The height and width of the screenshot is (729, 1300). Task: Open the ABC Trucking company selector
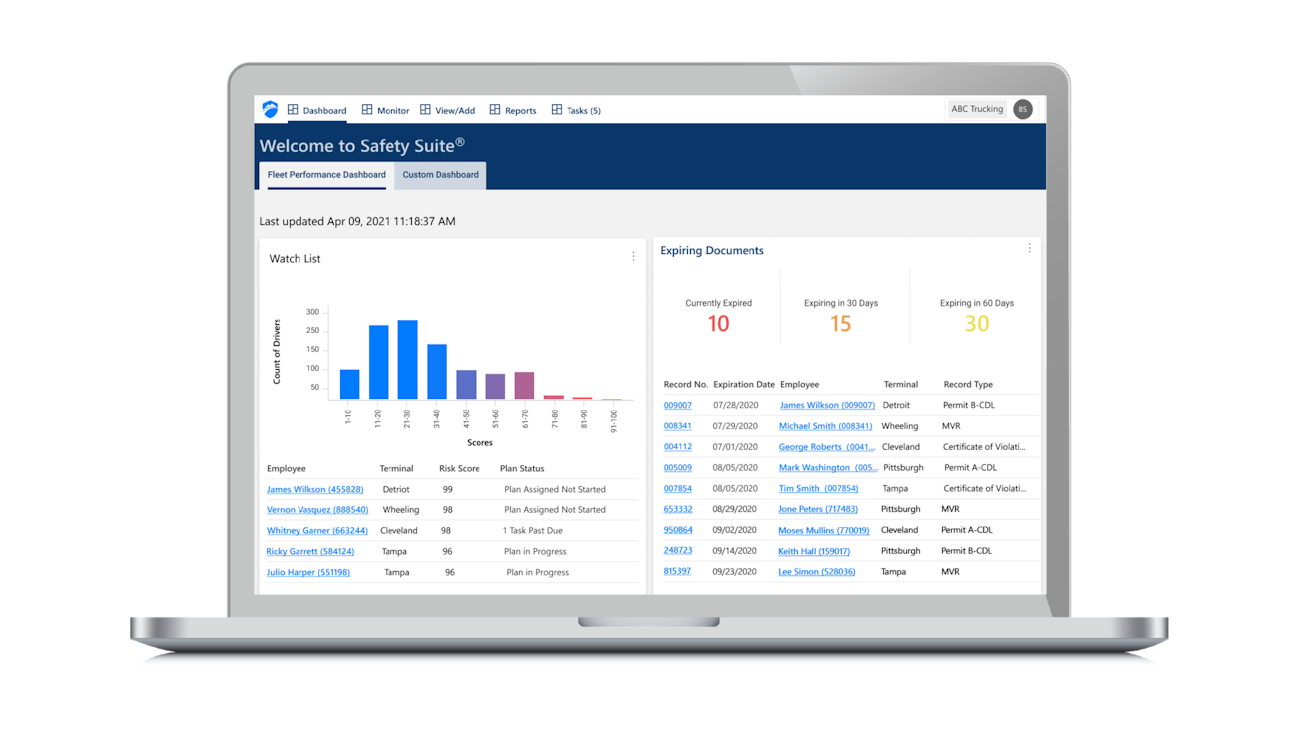pos(976,109)
